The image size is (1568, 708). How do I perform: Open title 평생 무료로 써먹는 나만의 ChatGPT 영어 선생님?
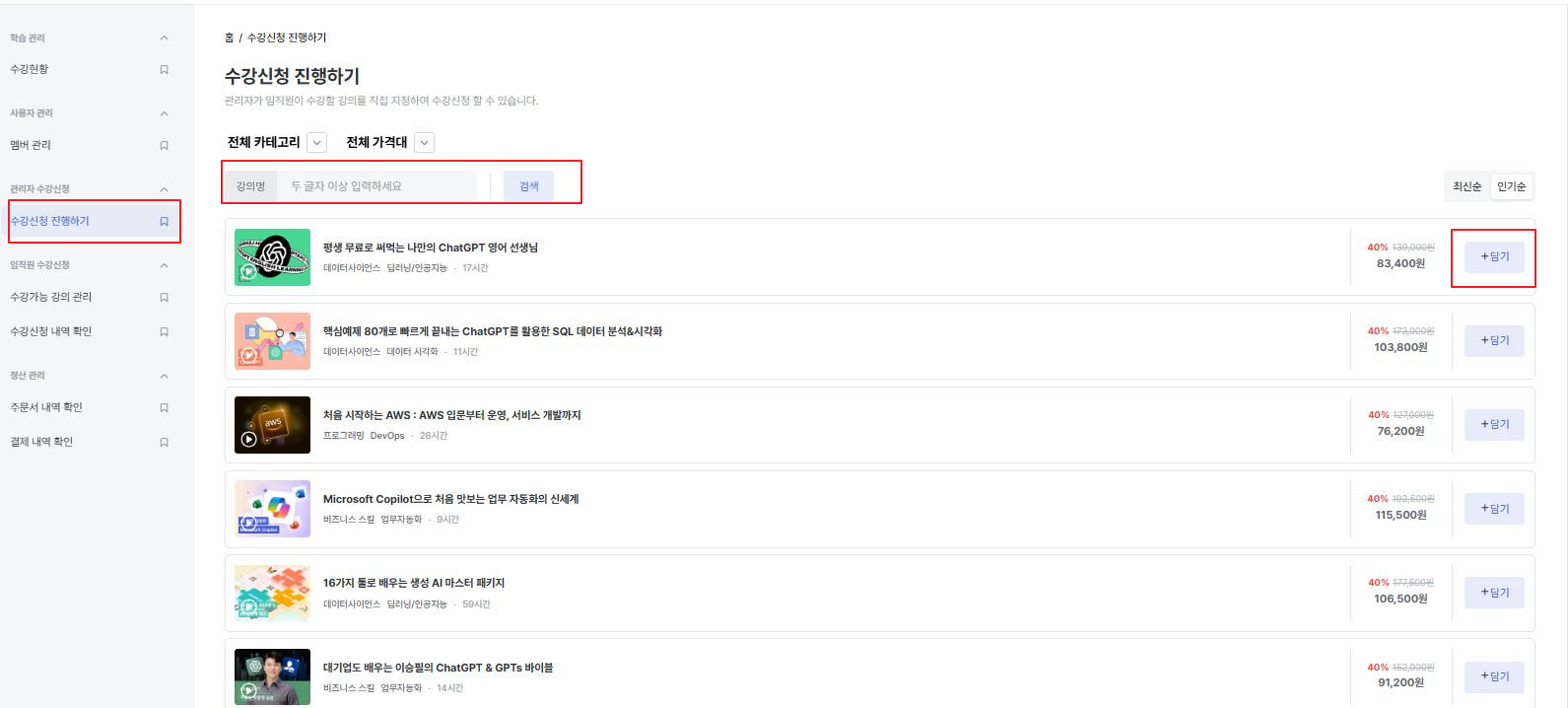pos(431,248)
